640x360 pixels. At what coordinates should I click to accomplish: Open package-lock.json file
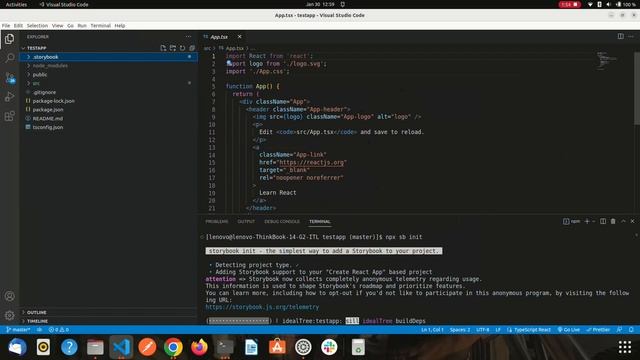point(109,101)
